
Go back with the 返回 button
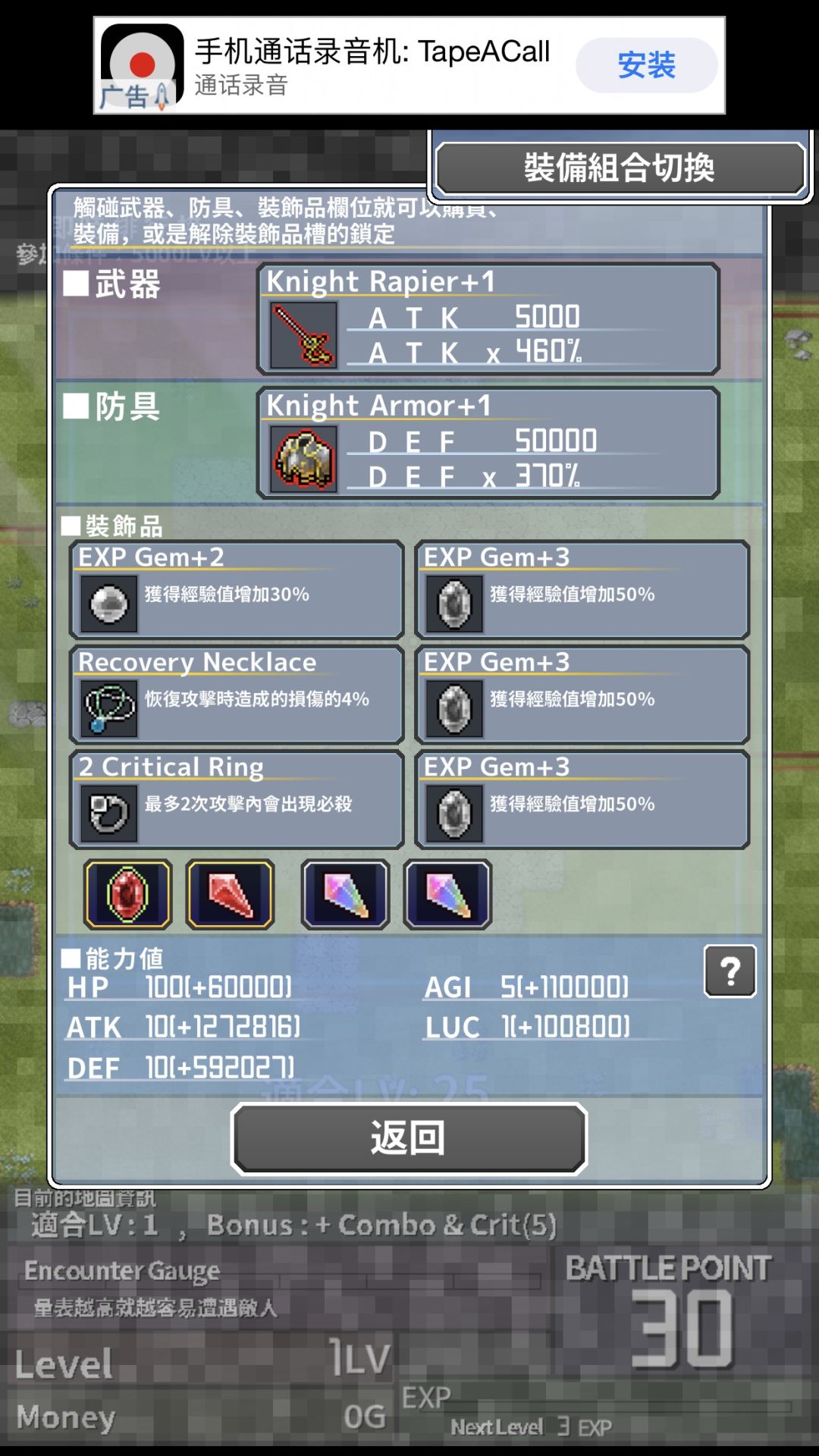pos(409,1138)
